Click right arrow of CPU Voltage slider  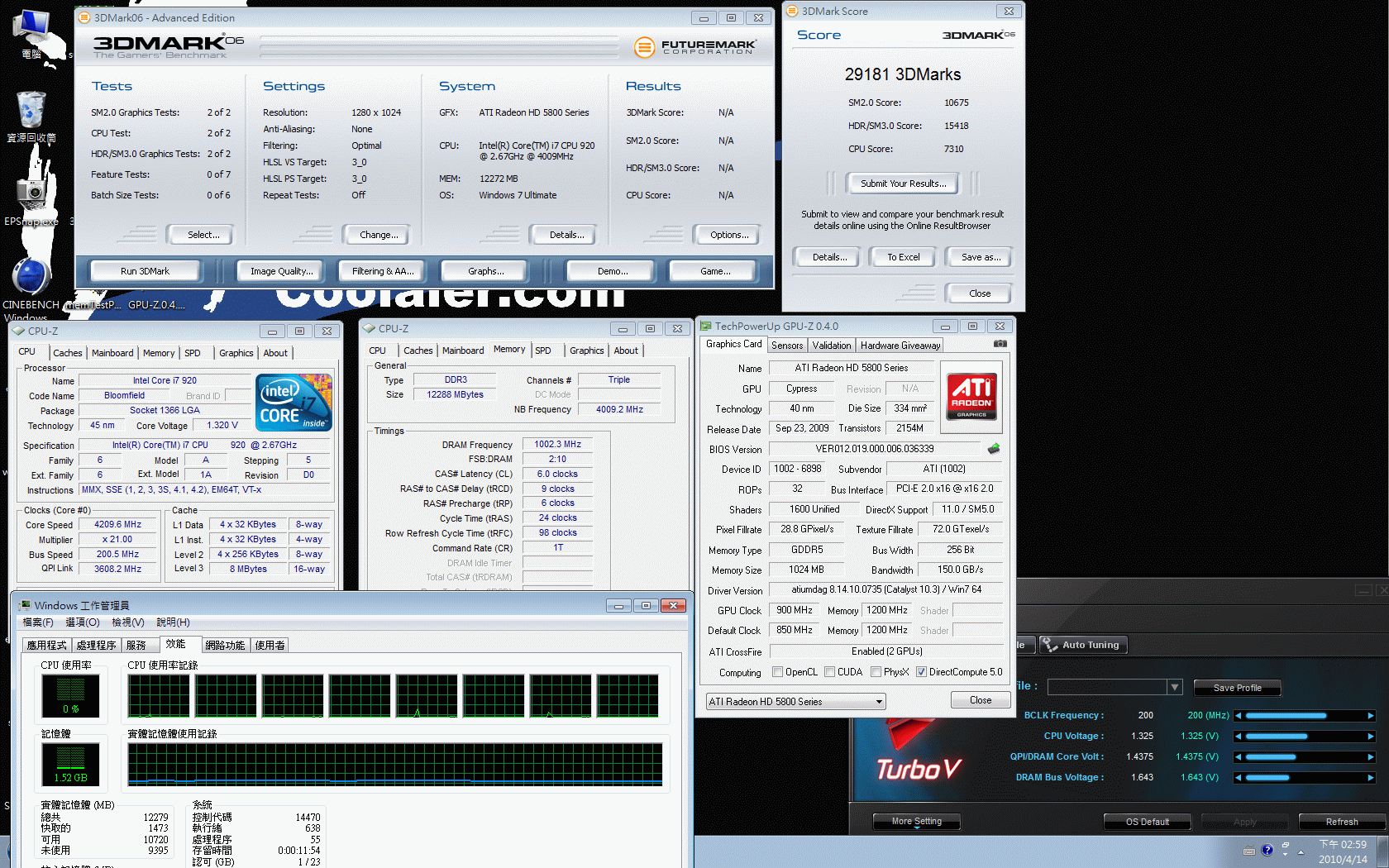[x=1370, y=737]
